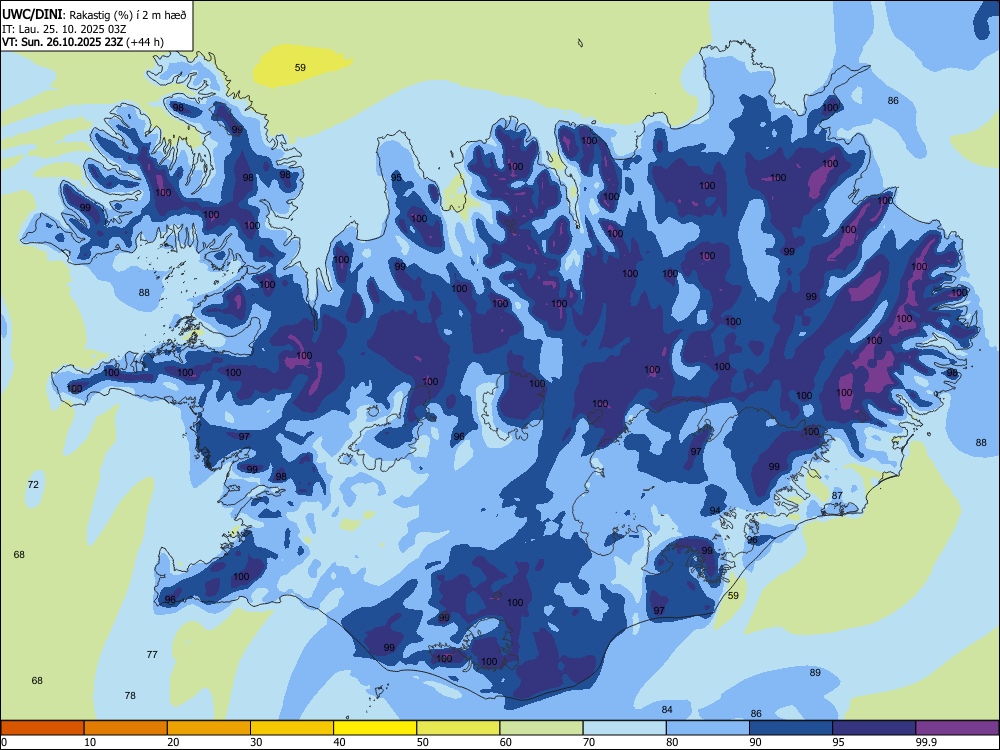Click the 80–90 sky blue legend swatch
1000x750 pixels.
708,728
